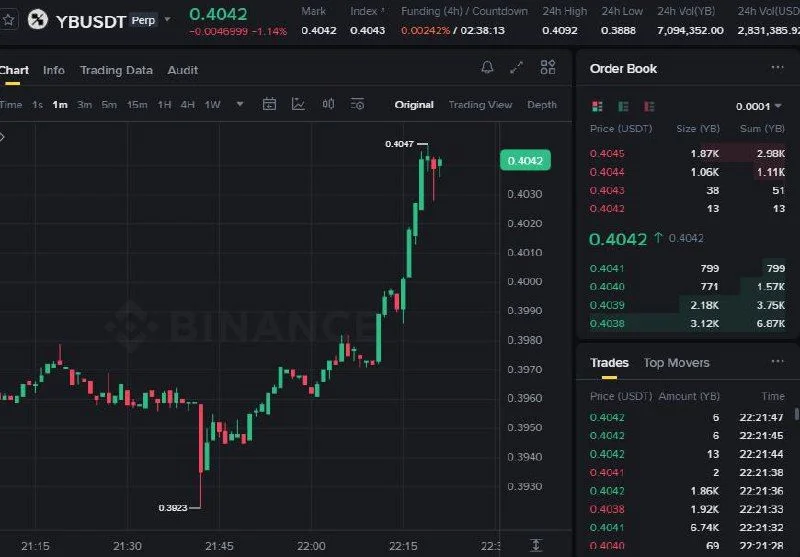Click the trade at 22:21:36
The height and width of the screenshot is (557, 800).
tap(687, 491)
